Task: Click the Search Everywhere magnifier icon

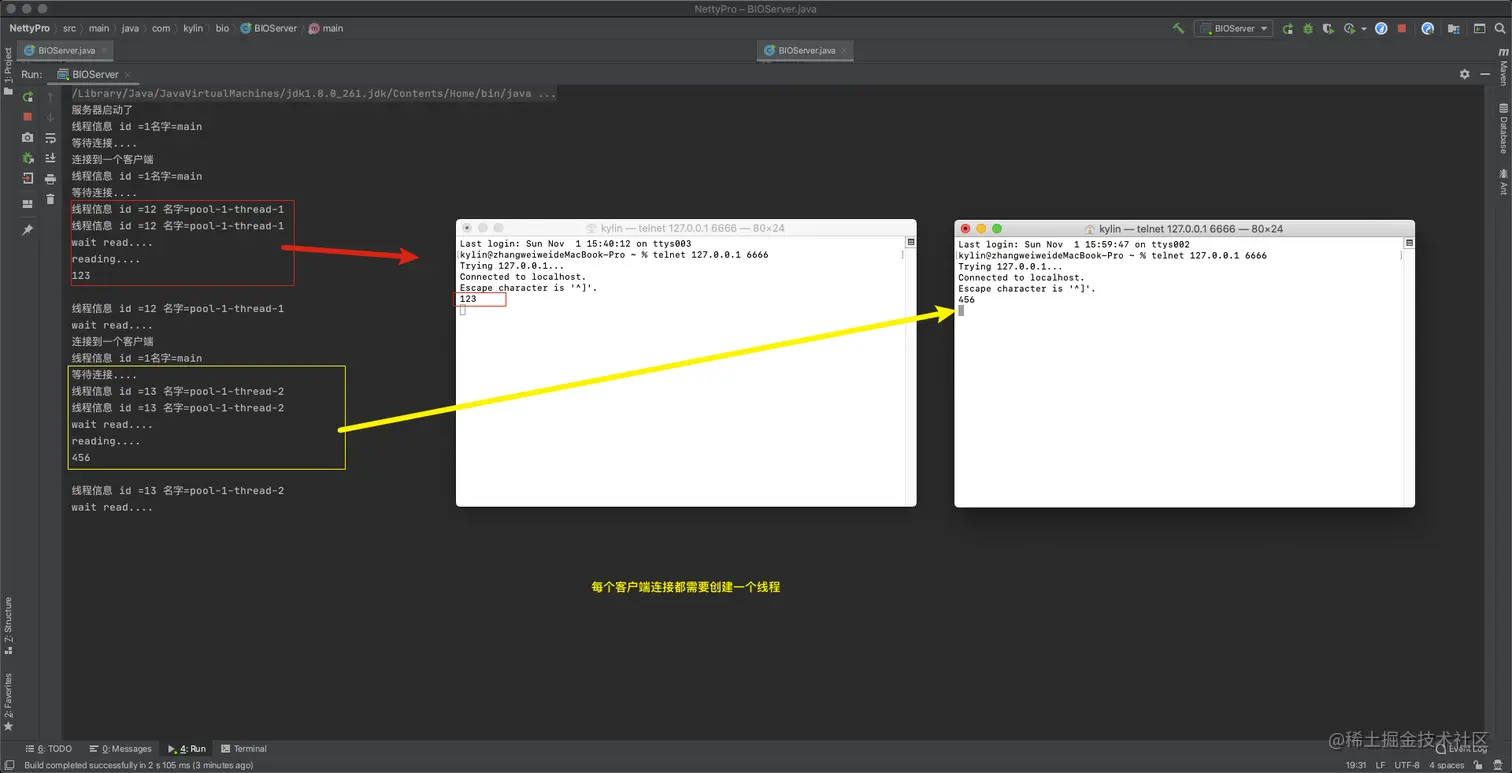Action: [x=1500, y=29]
